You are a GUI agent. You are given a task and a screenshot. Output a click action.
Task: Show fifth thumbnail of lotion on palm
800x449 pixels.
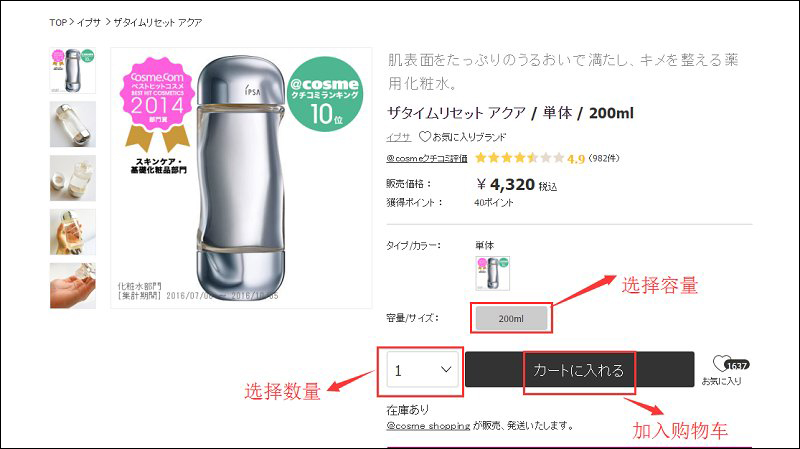[73, 286]
